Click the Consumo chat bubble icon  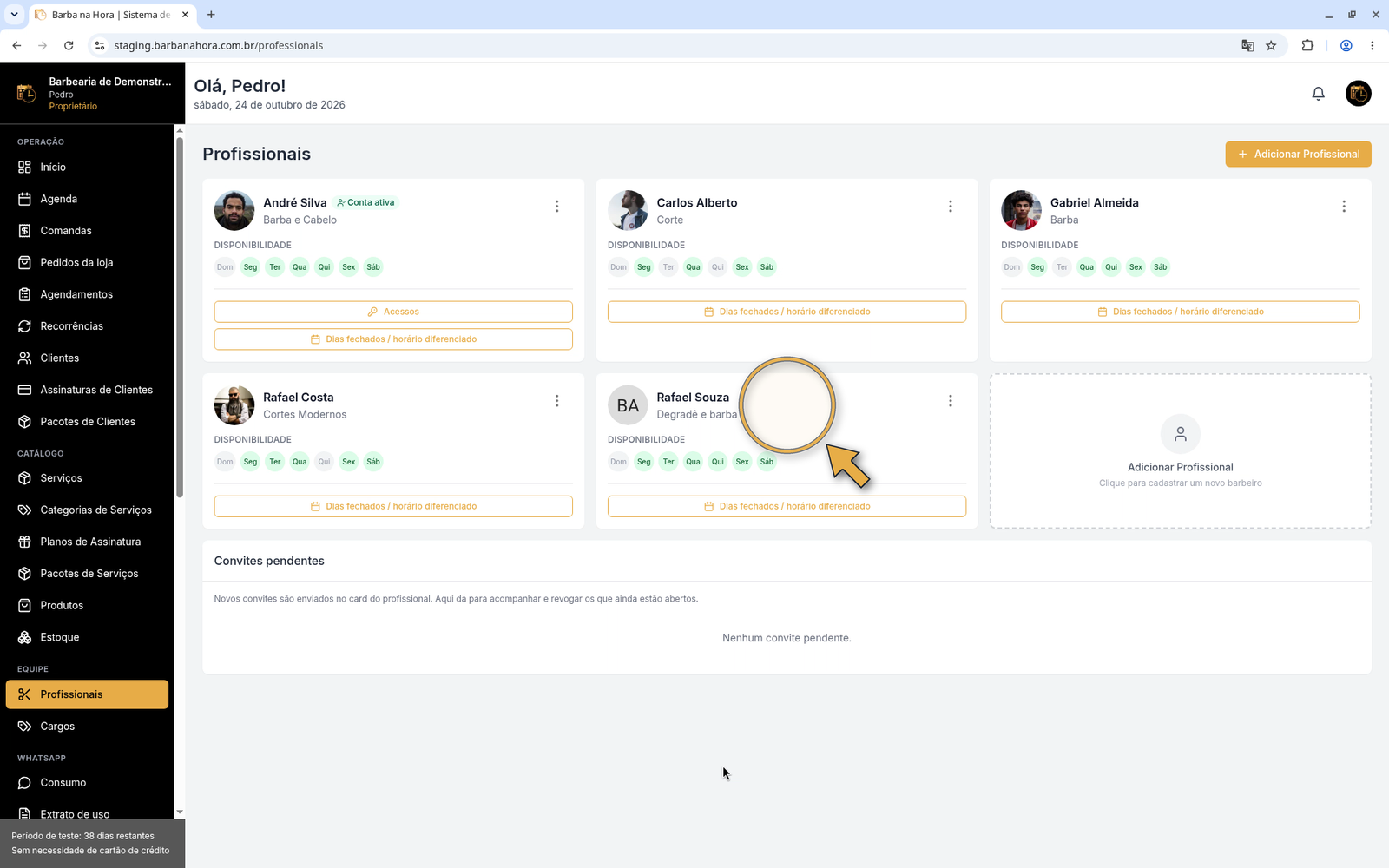[24, 783]
